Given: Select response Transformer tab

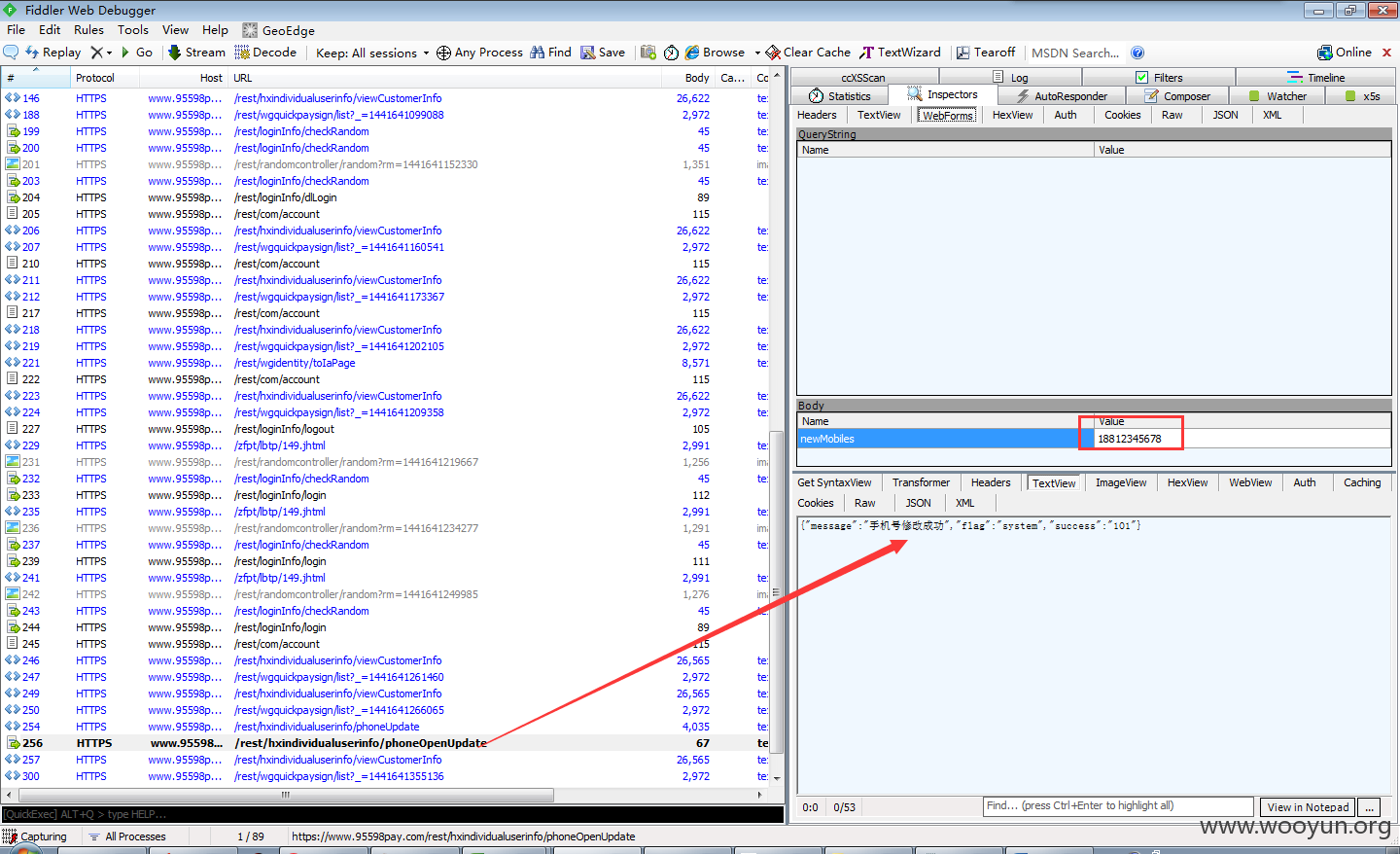Looking at the screenshot, I should coord(921,482).
